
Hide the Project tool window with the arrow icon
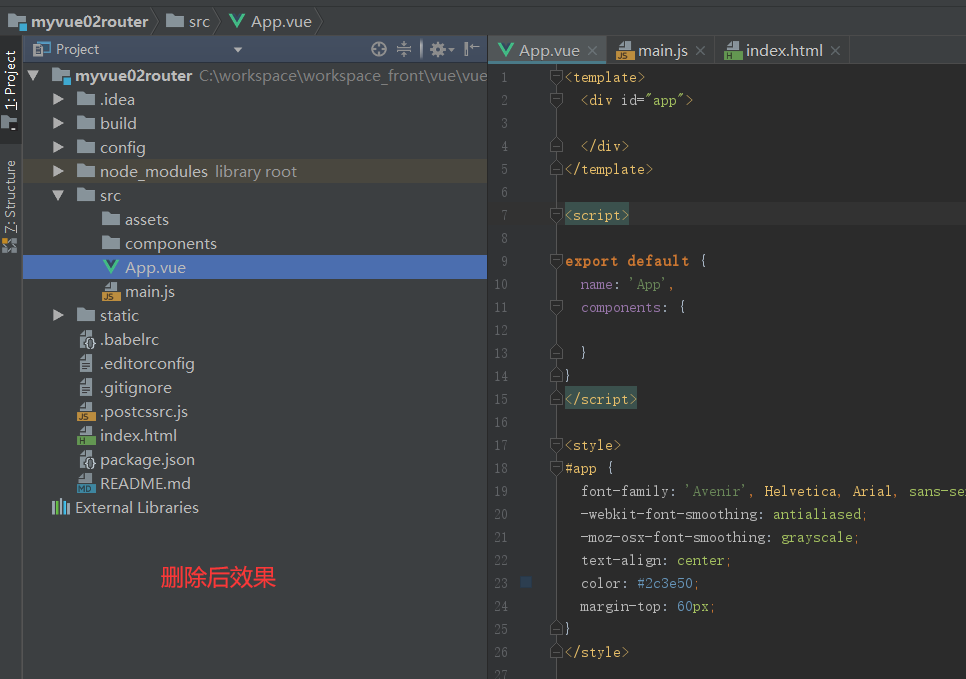(471, 49)
